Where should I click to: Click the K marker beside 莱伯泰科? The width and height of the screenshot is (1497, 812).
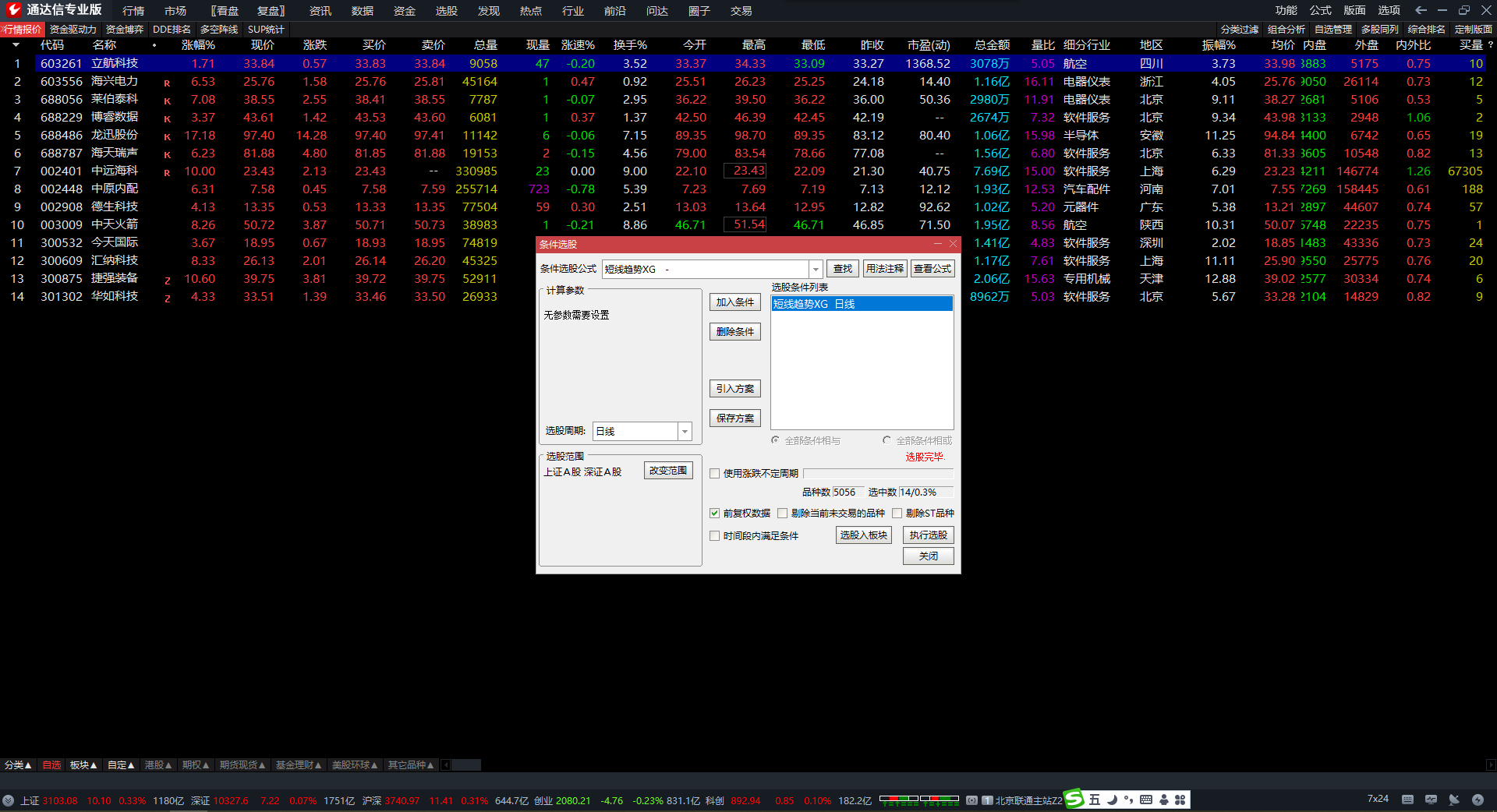pos(167,101)
